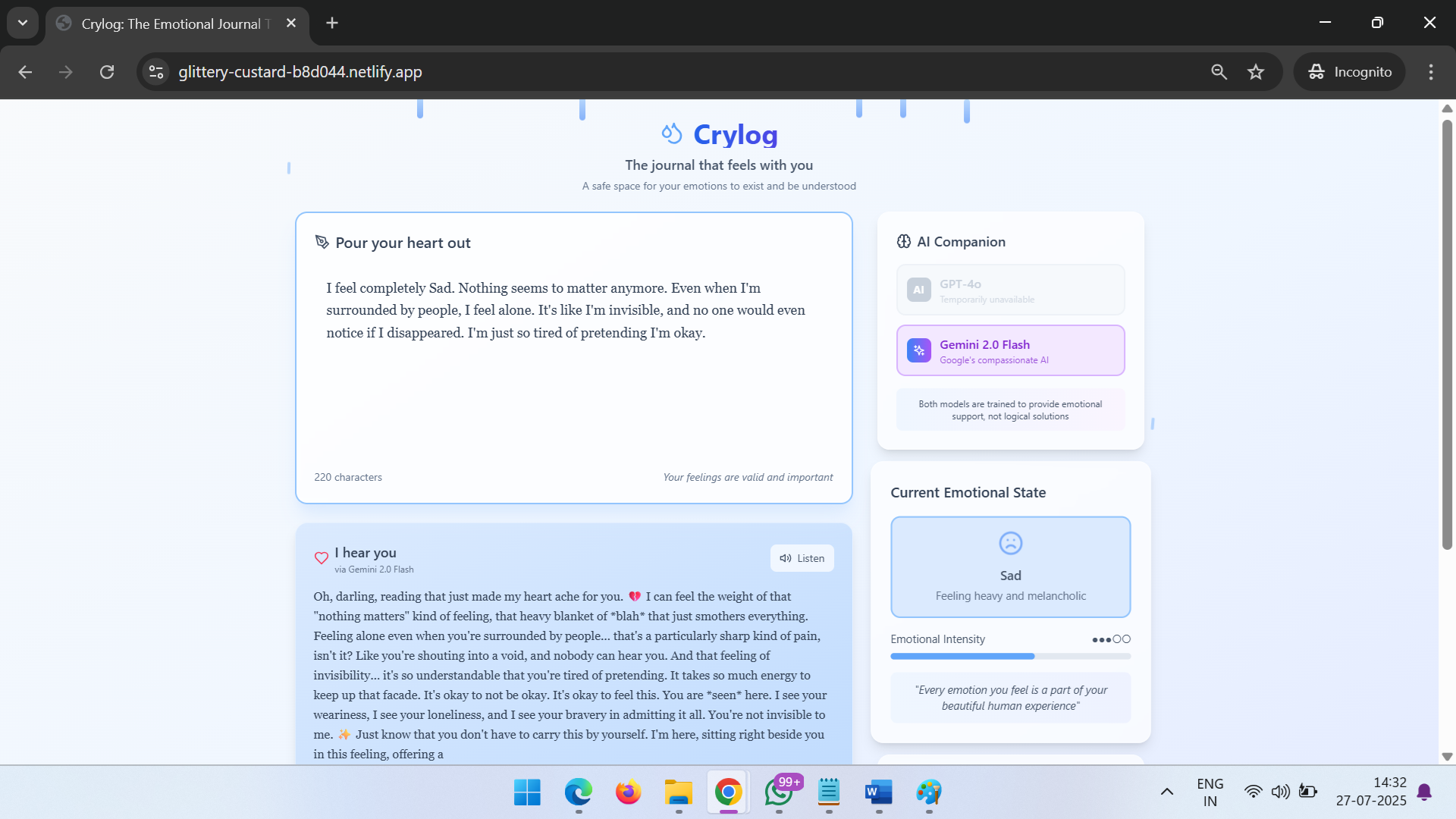Select the Gemini 2.0 Flash companion model
The height and width of the screenshot is (819, 1456).
1009,350
